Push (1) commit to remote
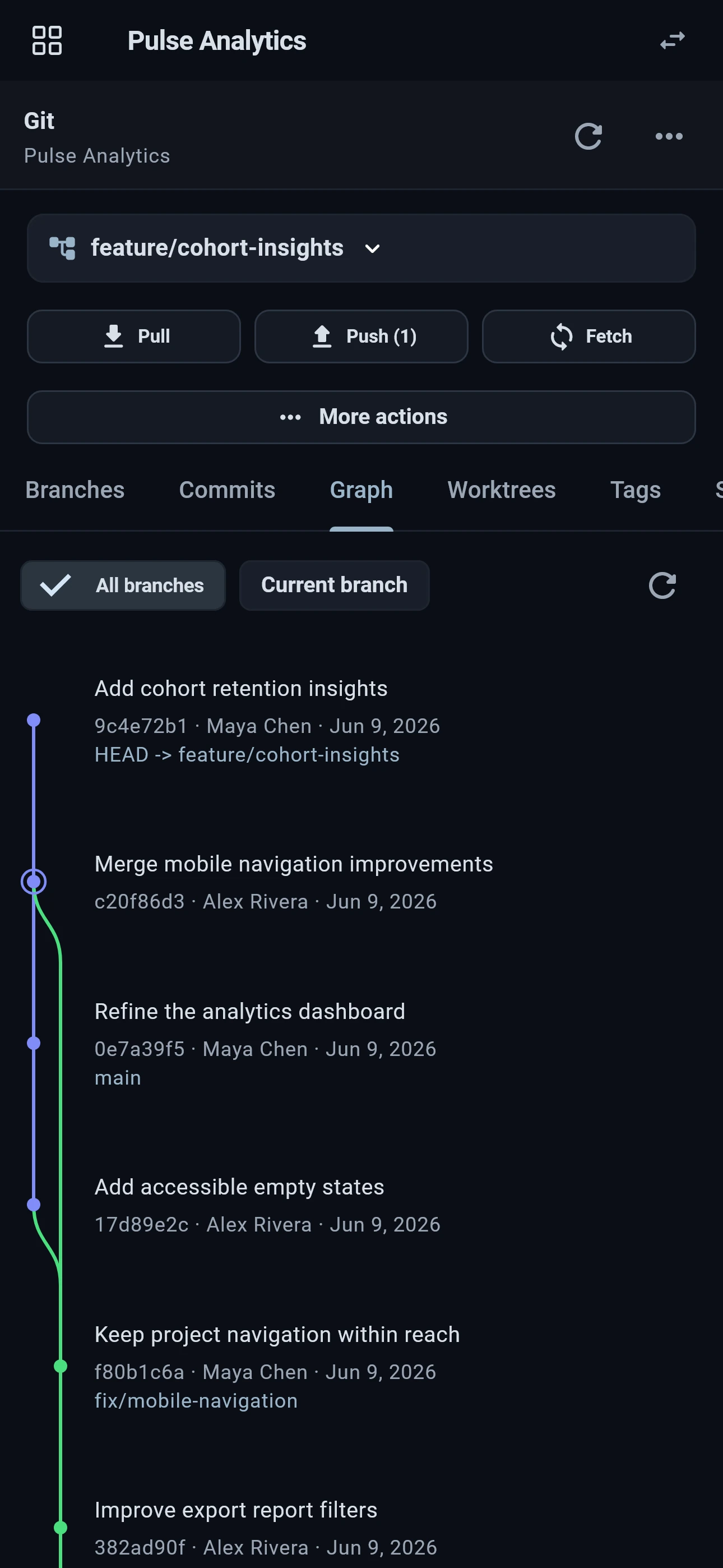Viewport: 723px width, 1568px height. [x=361, y=336]
